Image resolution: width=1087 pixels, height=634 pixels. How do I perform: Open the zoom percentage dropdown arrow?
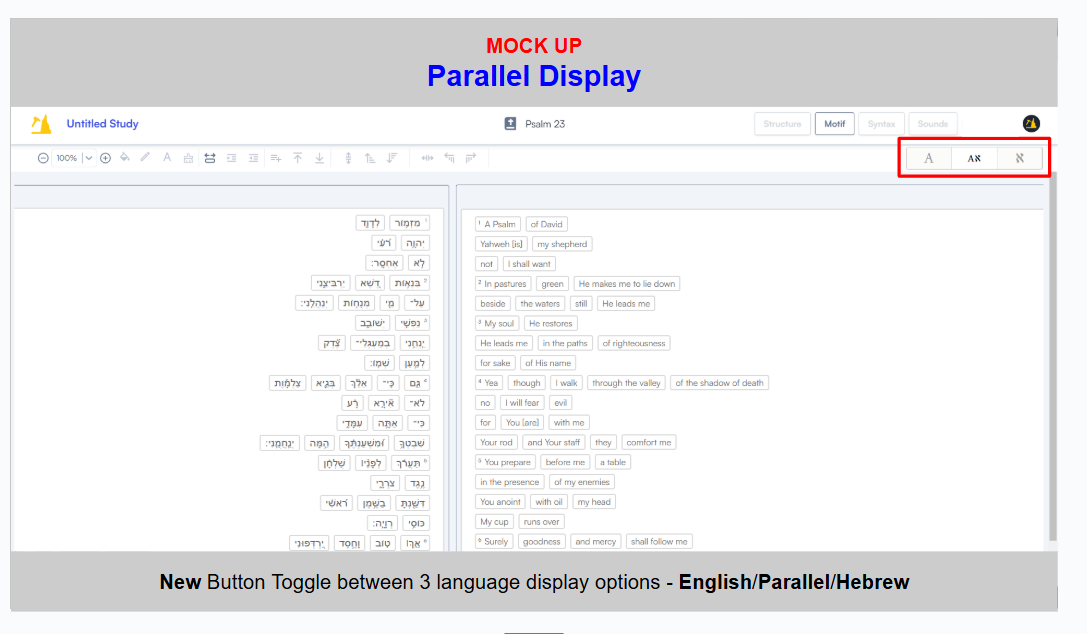click(x=88, y=158)
